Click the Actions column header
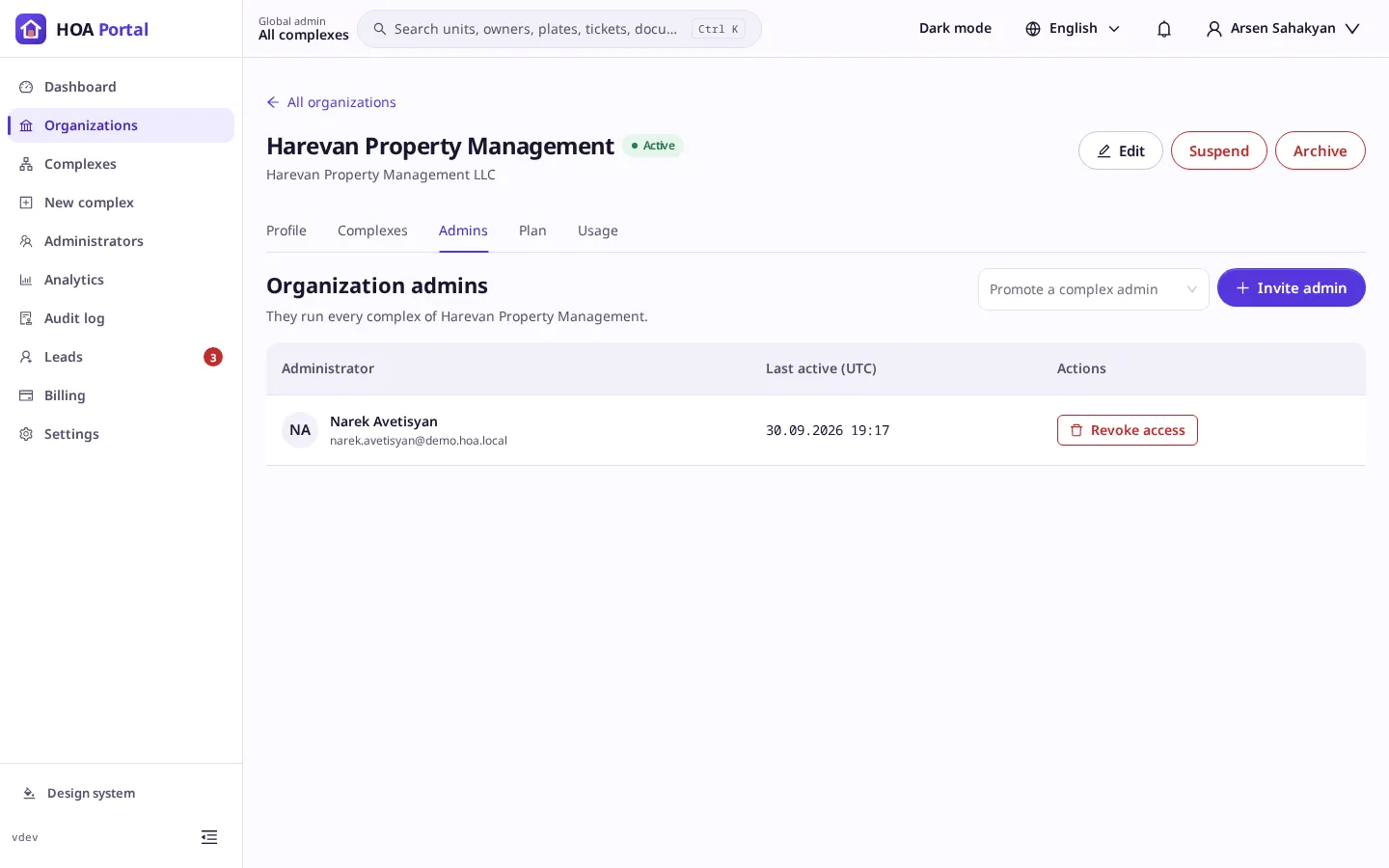The image size is (1389, 868). pyautogui.click(x=1081, y=368)
